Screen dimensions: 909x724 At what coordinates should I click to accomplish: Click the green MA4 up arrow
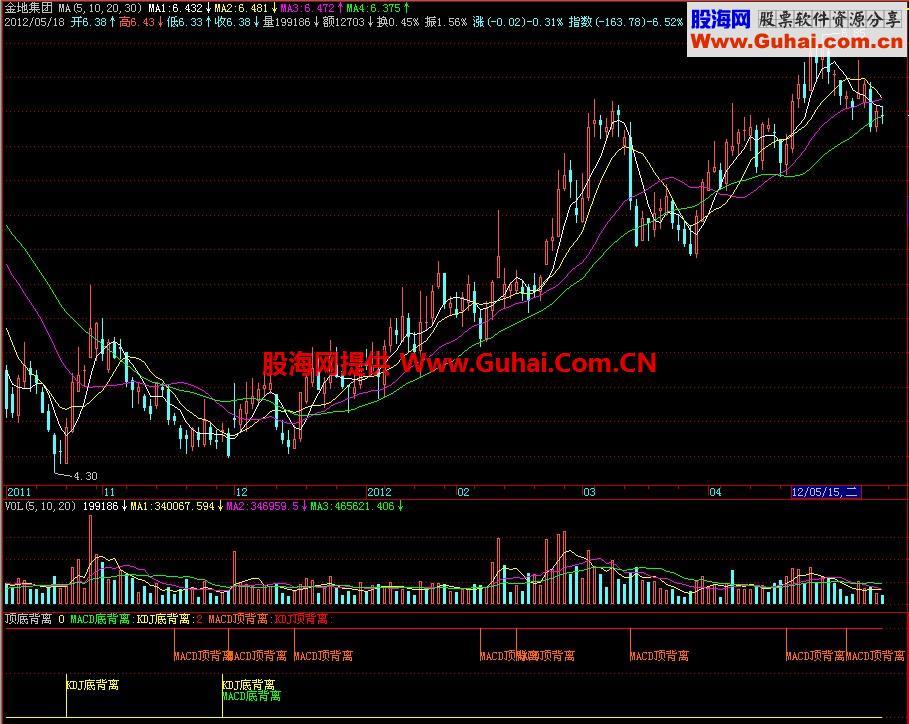click(406, 7)
